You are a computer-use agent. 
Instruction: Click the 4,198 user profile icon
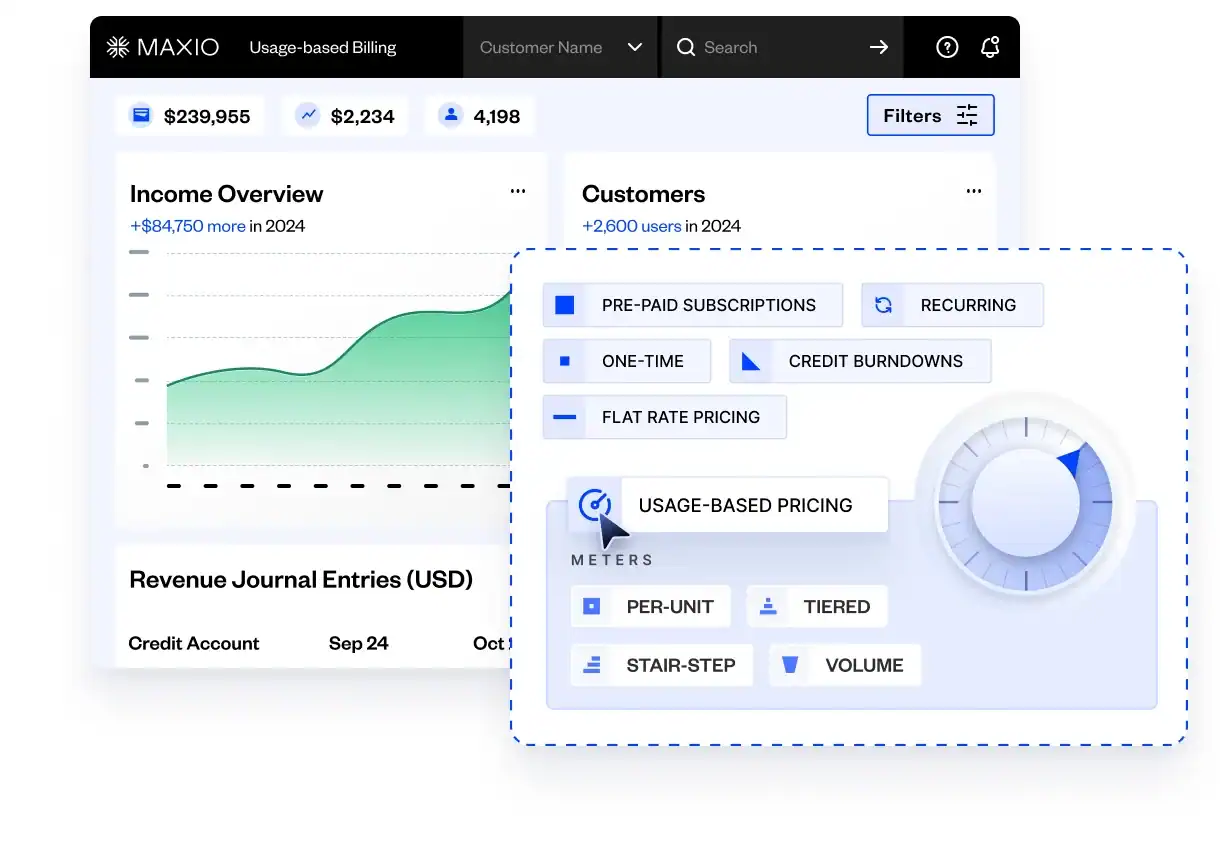pyautogui.click(x=451, y=116)
